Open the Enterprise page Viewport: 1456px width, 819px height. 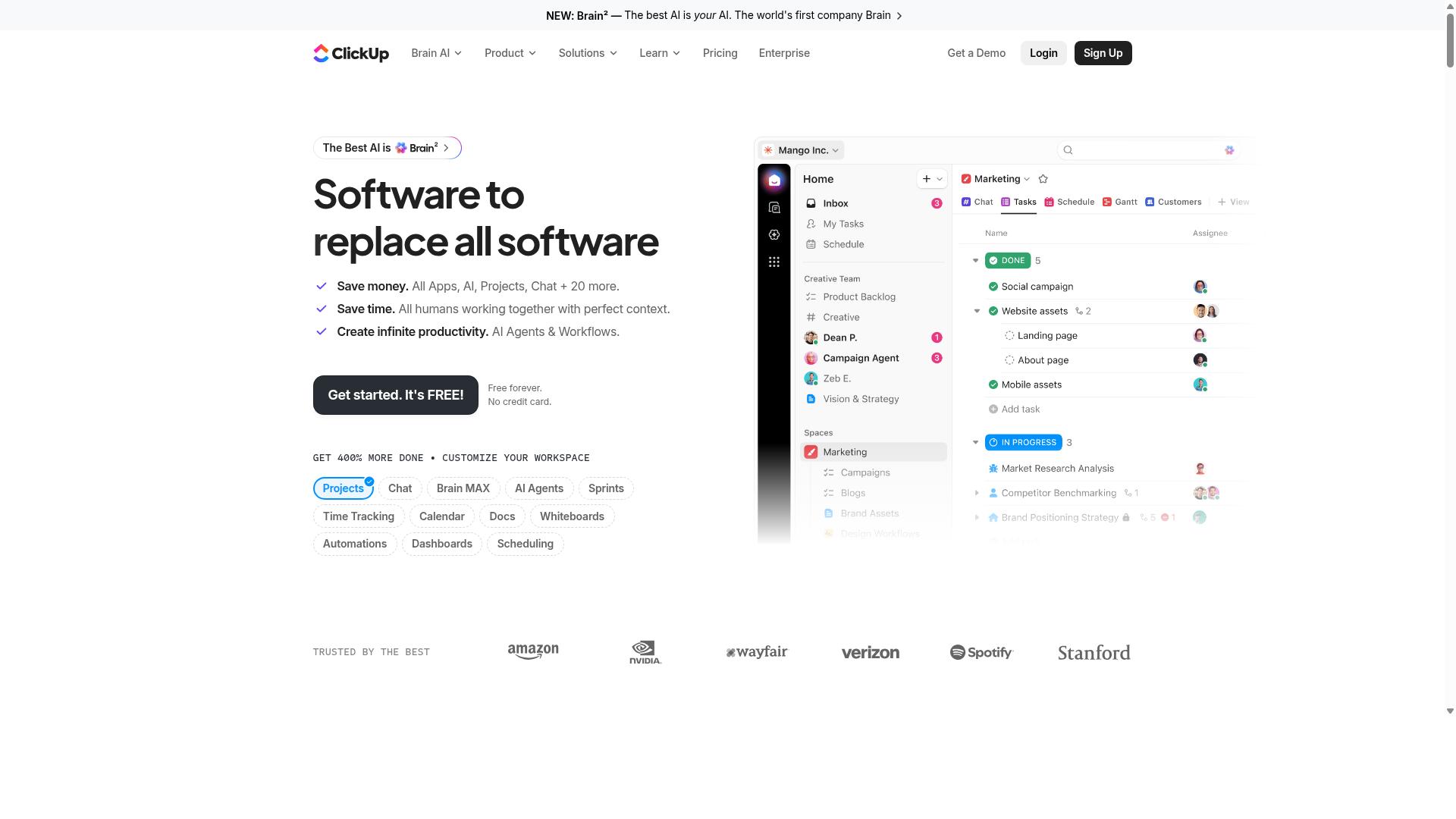[784, 53]
